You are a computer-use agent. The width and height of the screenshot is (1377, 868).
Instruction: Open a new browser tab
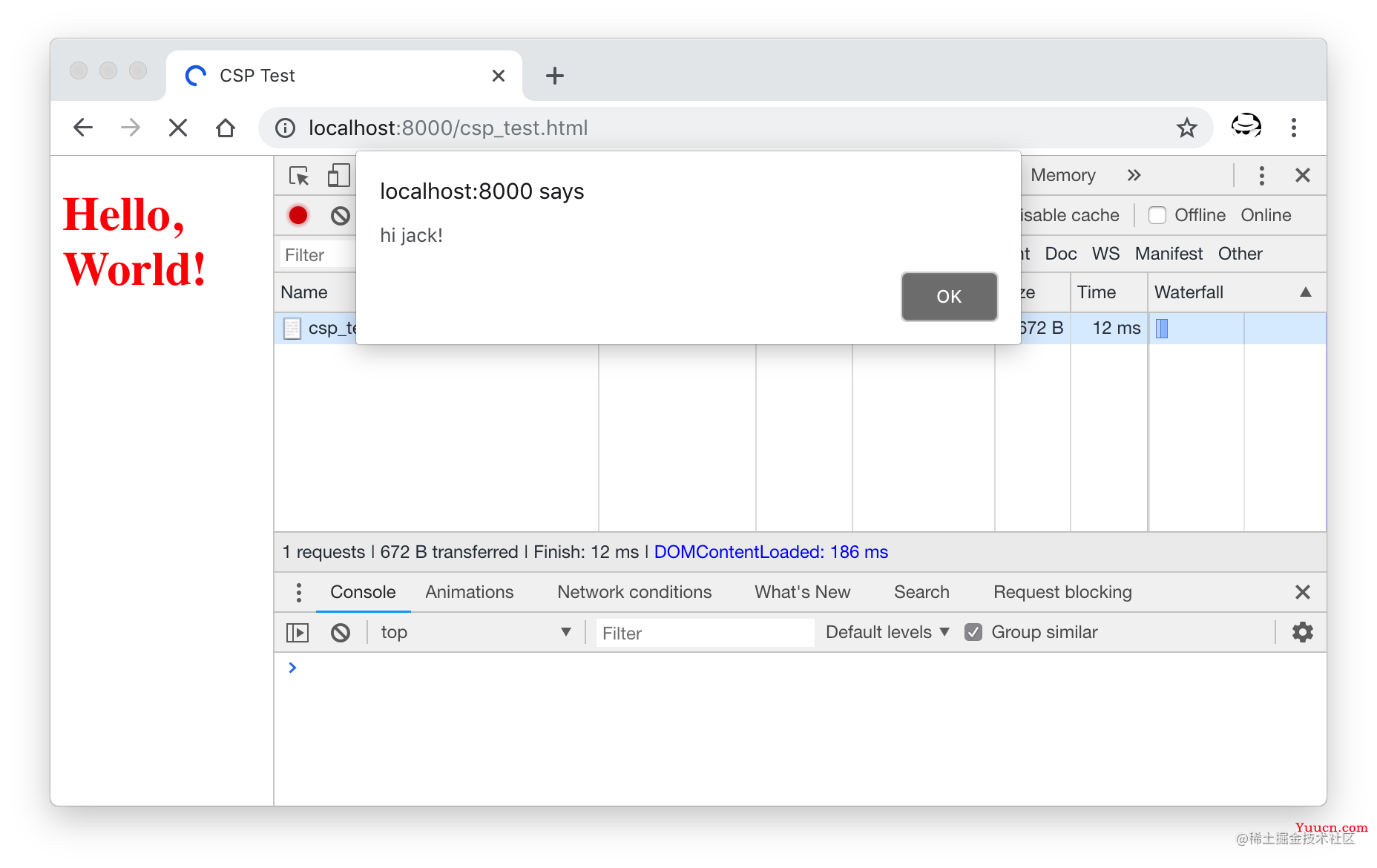pyautogui.click(x=555, y=76)
